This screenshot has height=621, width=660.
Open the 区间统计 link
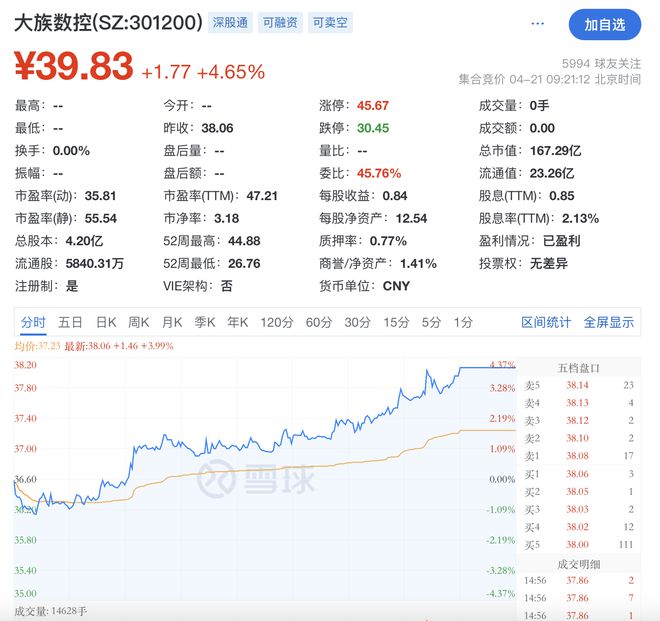(546, 322)
